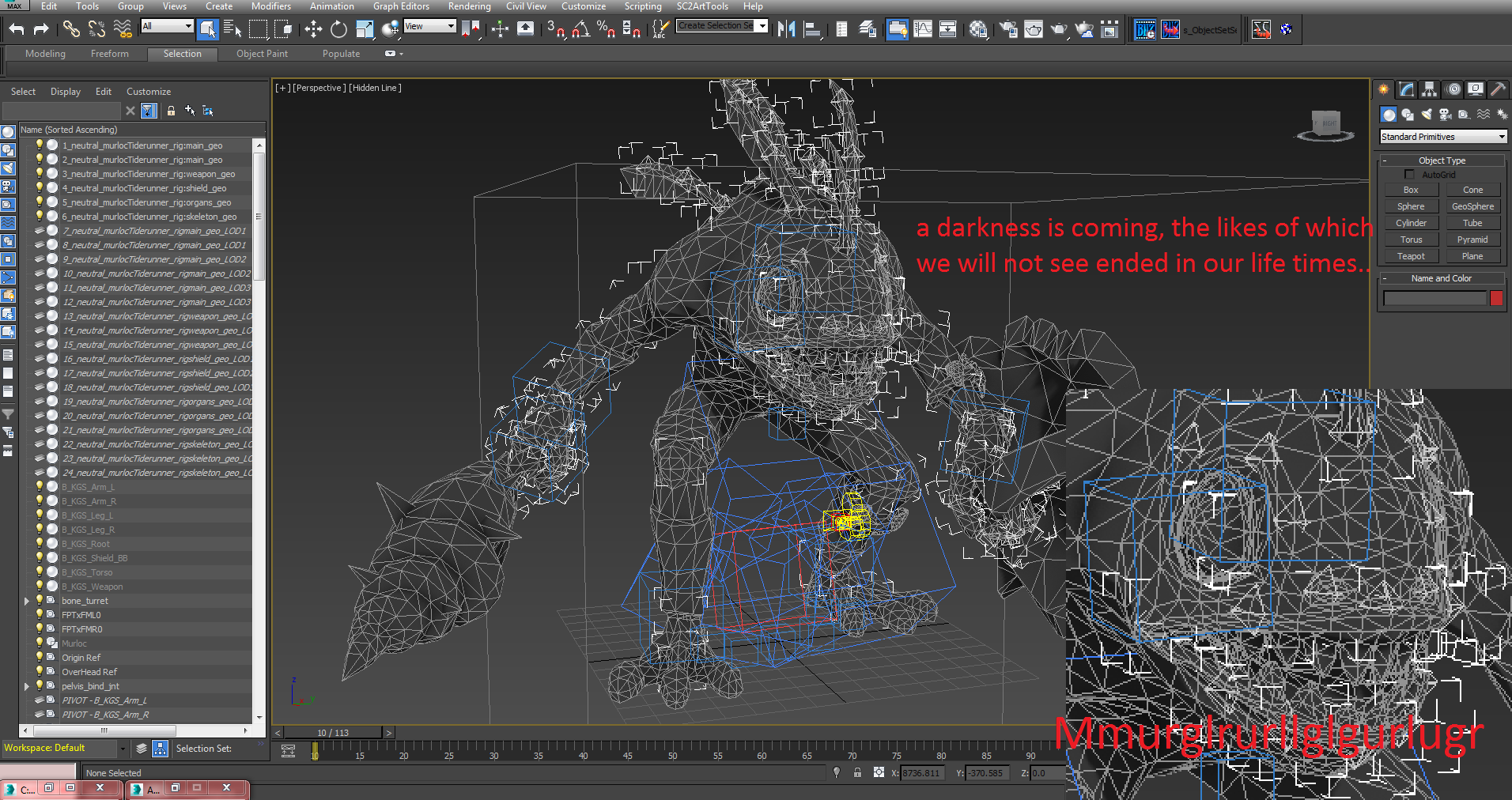Select the Scale tool icon
This screenshot has width=1512, height=800.
[364, 30]
